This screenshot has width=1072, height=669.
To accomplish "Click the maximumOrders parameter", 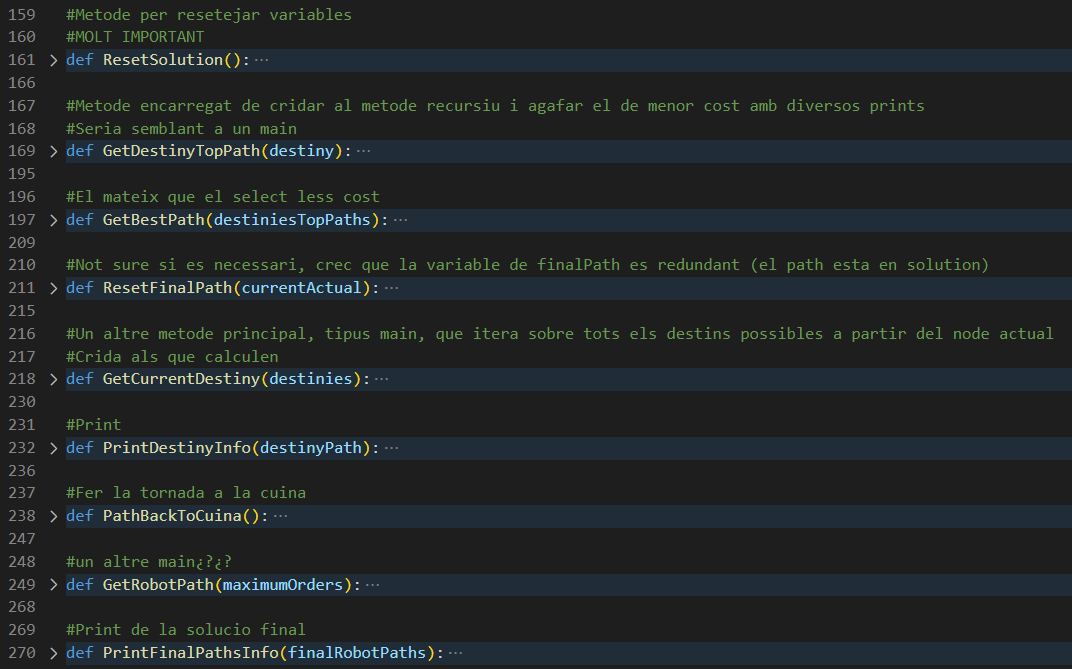I will pos(283,585).
